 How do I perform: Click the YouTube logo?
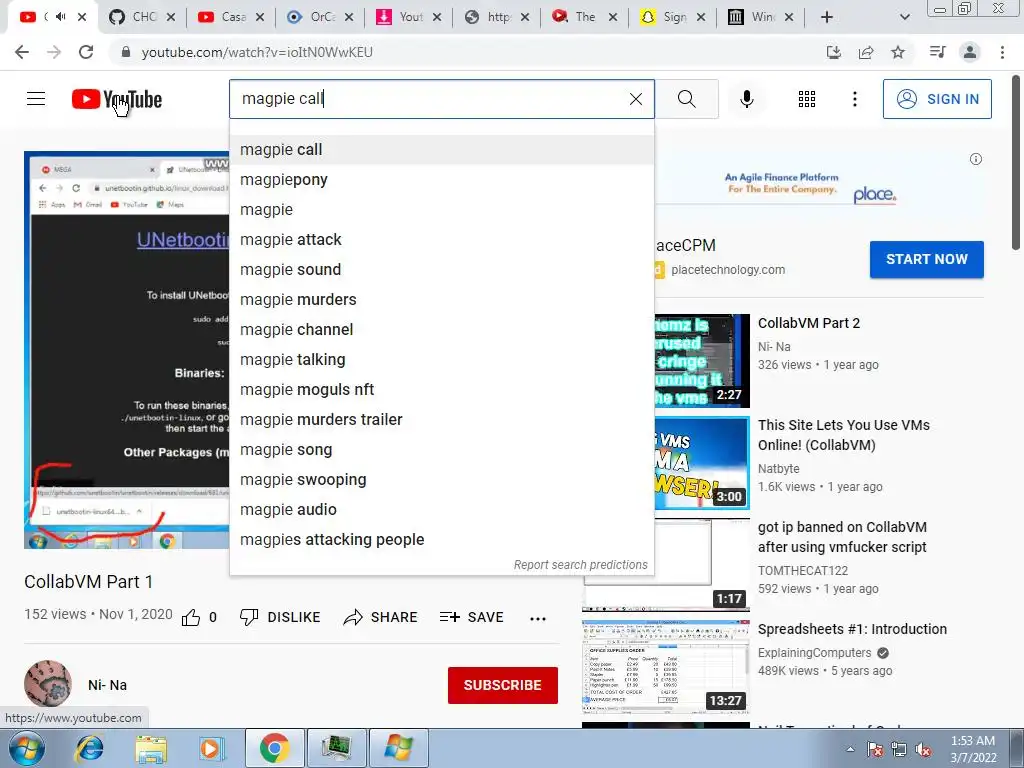(x=117, y=99)
